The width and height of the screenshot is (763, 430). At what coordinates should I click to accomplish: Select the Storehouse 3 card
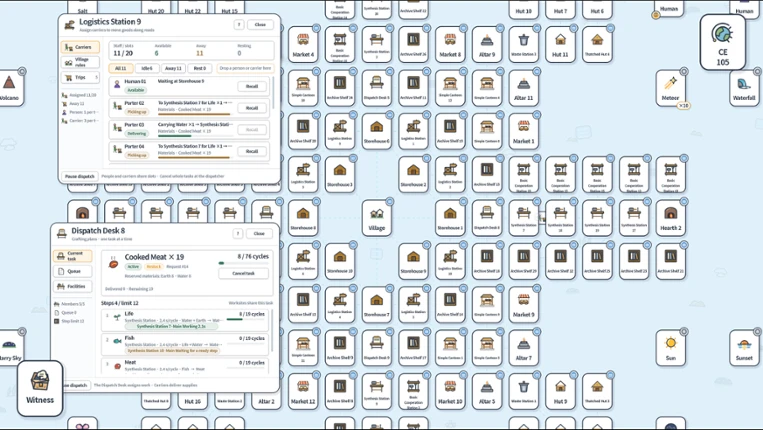[x=340, y=174]
